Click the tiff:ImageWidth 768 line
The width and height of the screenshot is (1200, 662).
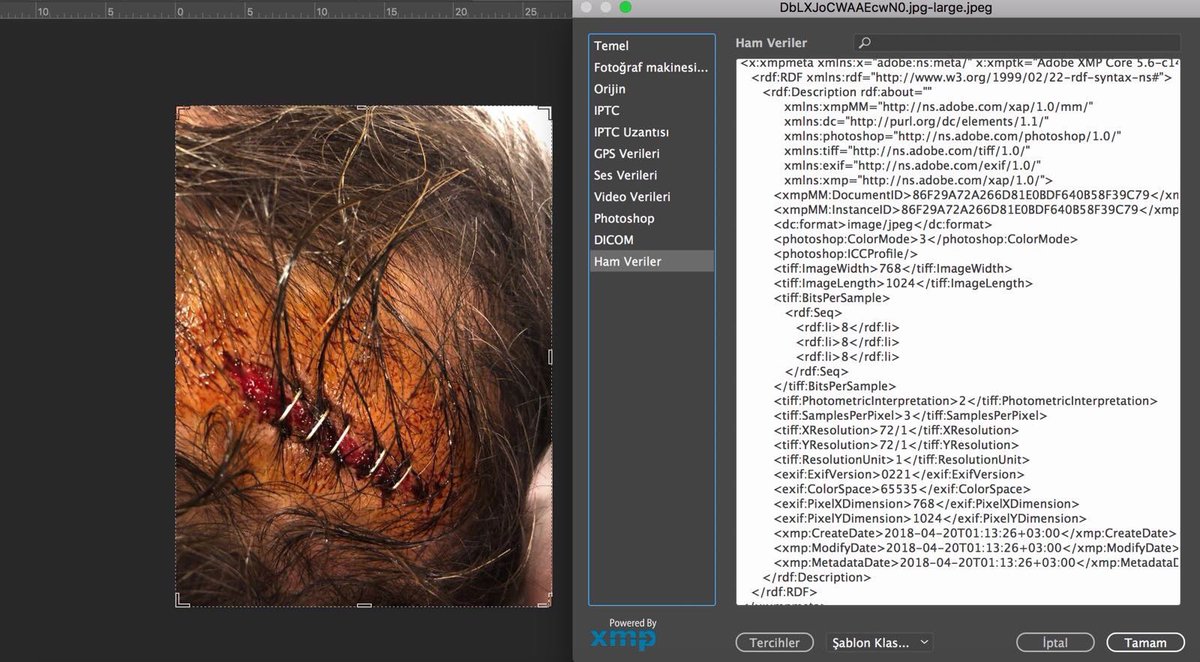pyautogui.click(x=892, y=269)
